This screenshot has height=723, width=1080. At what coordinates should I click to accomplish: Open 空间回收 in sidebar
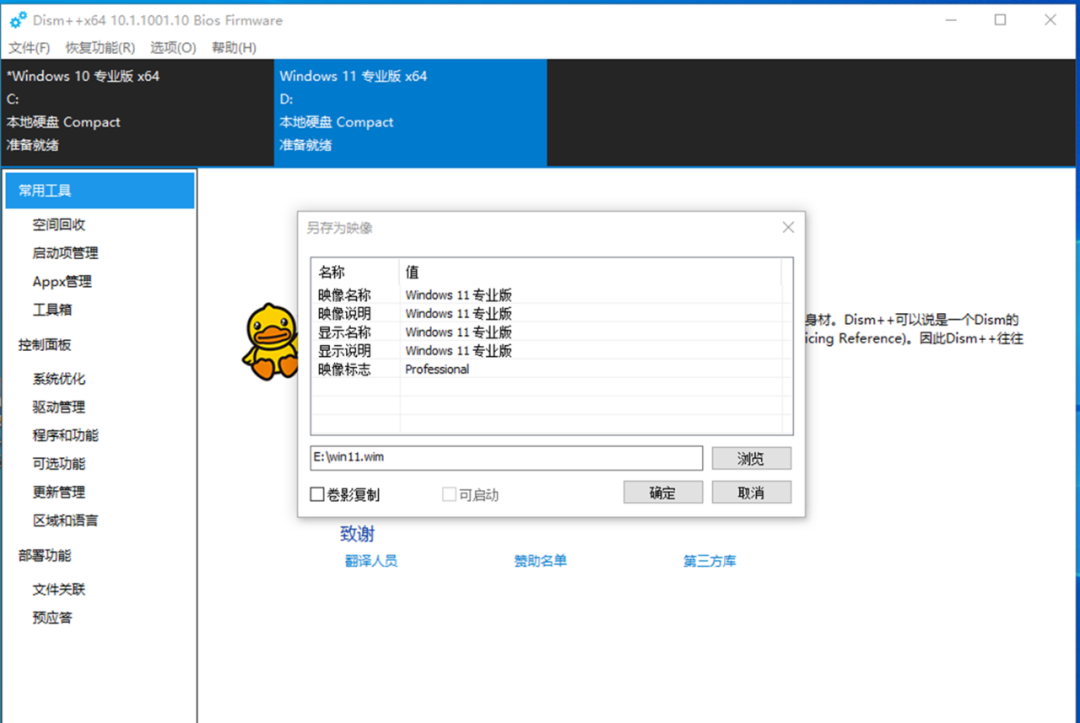coord(59,224)
